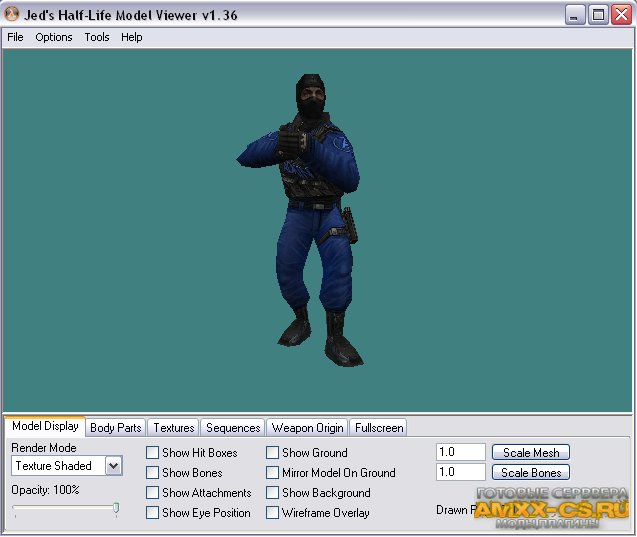Enable Show Background checkbox
Image resolution: width=637 pixels, height=537 pixels.
272,492
